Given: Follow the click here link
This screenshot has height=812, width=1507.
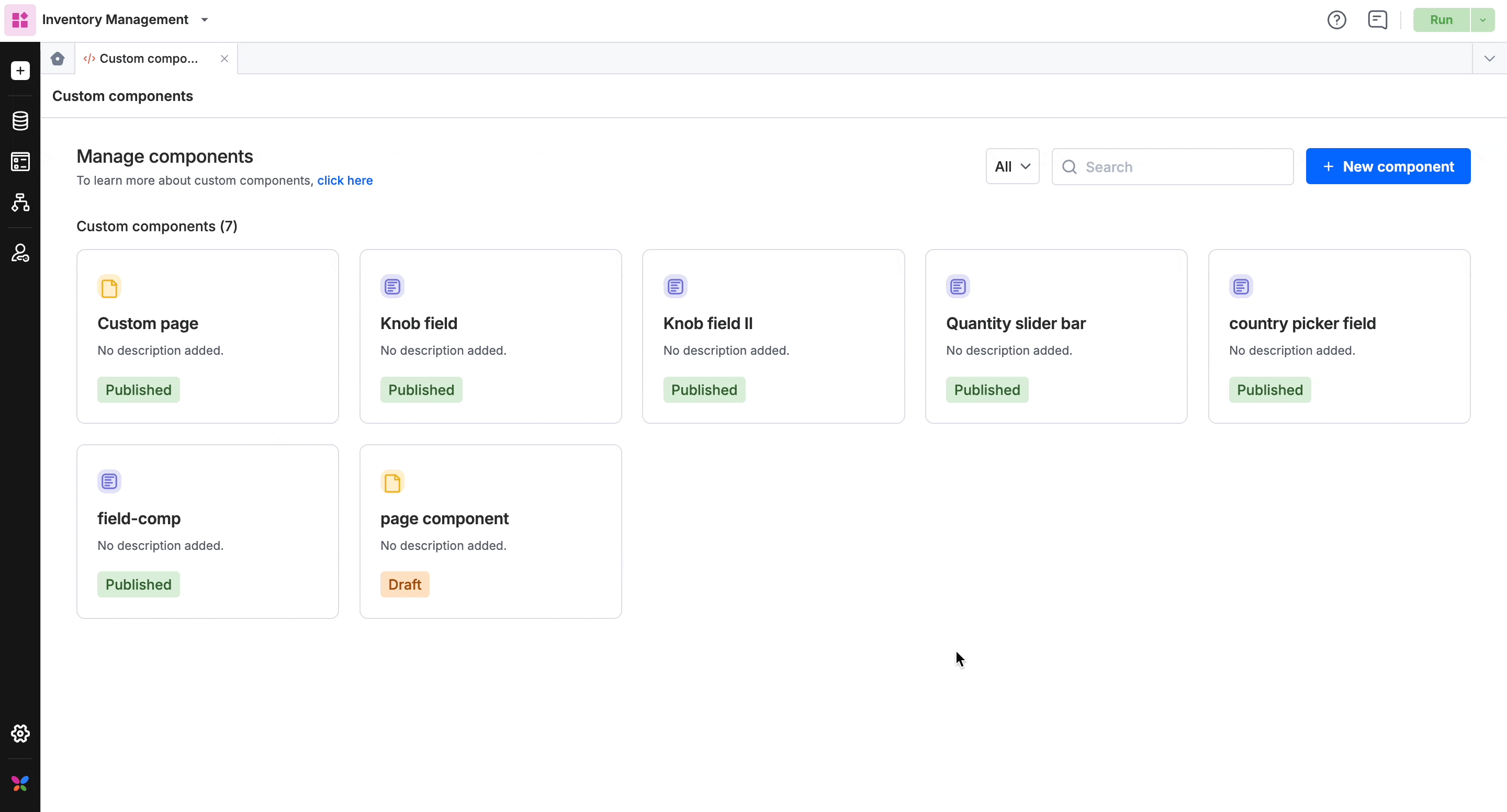Looking at the screenshot, I should tap(345, 181).
